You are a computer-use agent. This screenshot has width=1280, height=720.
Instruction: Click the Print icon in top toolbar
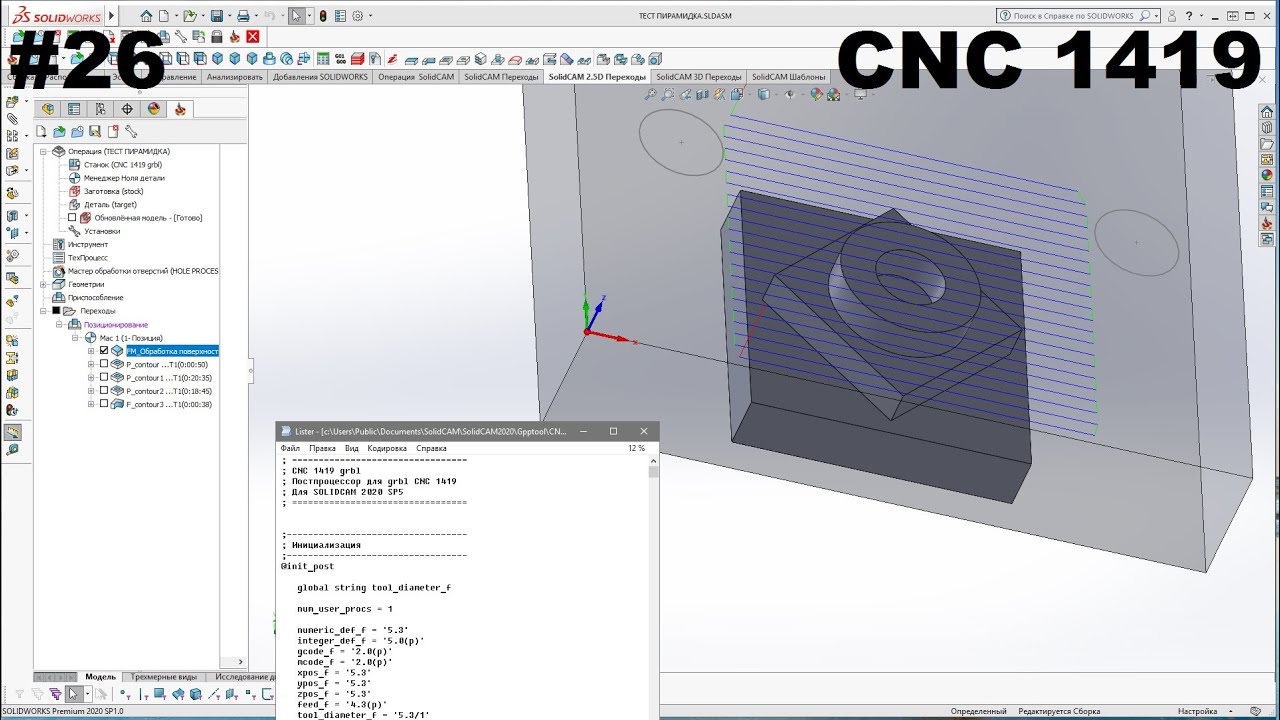pos(242,16)
